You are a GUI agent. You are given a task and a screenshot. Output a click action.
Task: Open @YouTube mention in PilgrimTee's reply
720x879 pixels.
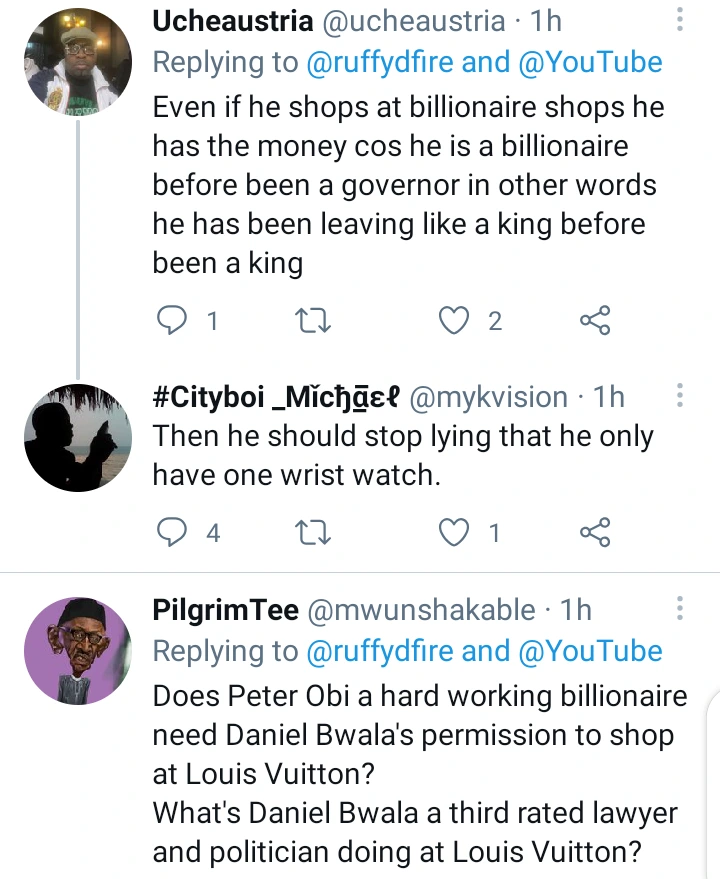pyautogui.click(x=591, y=651)
